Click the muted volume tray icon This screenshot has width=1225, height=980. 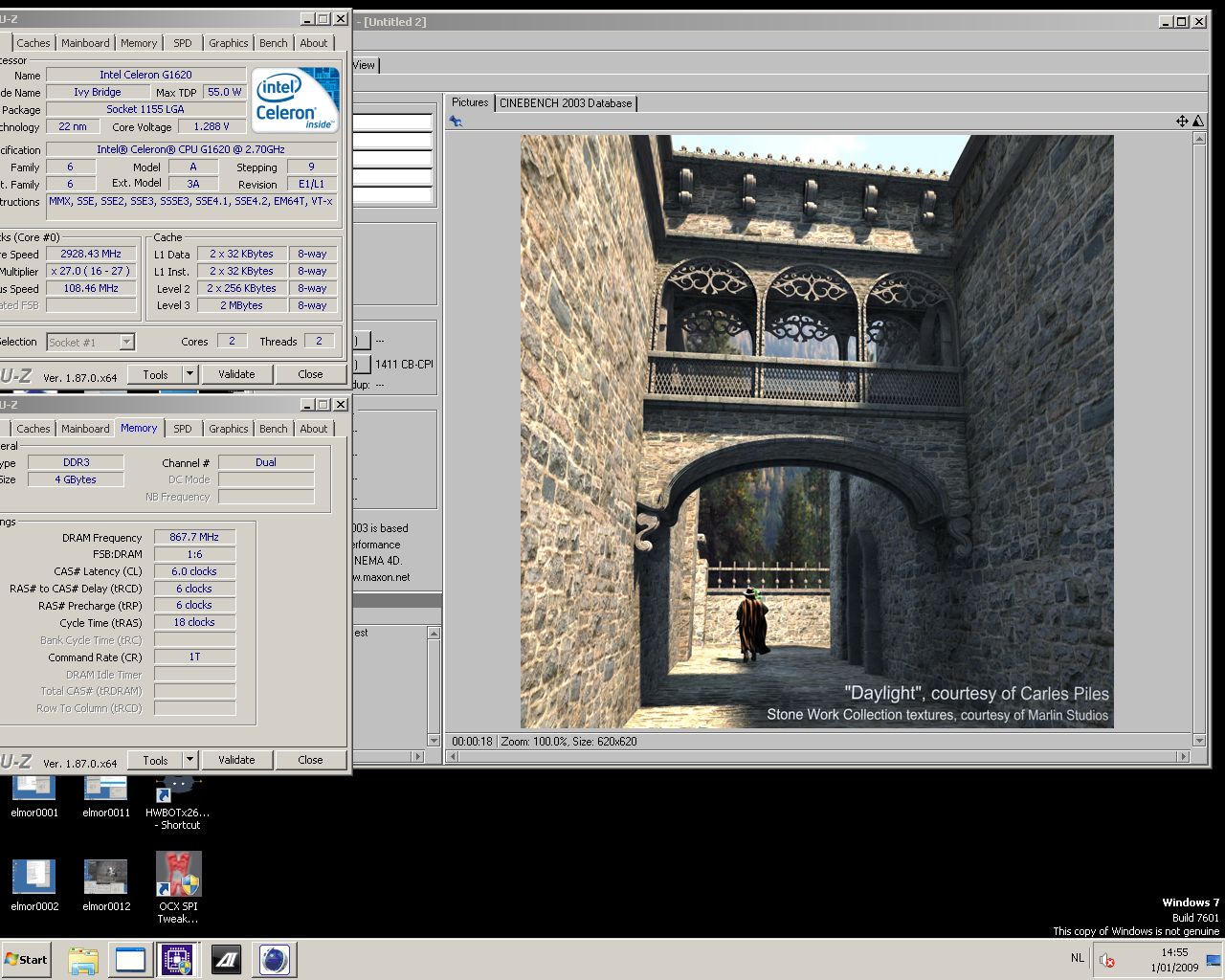(x=1106, y=960)
